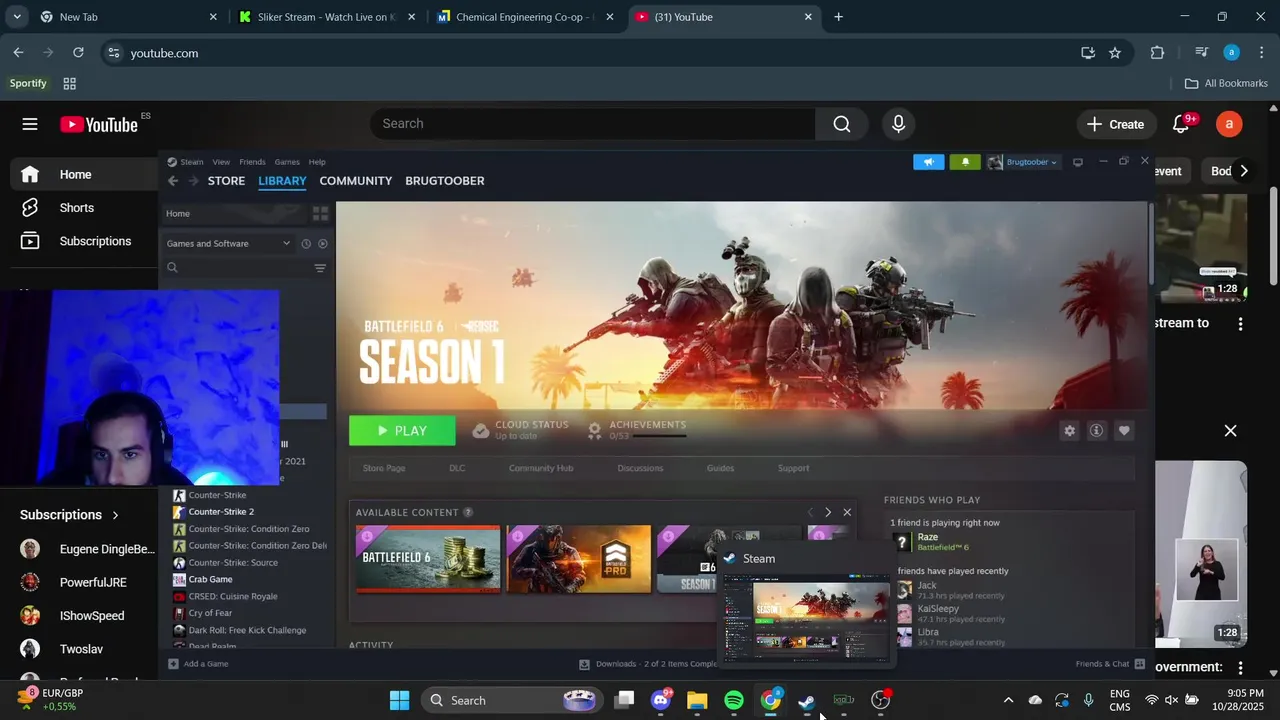Open the BRUGTOOBER profile tab in Steam

(x=444, y=181)
